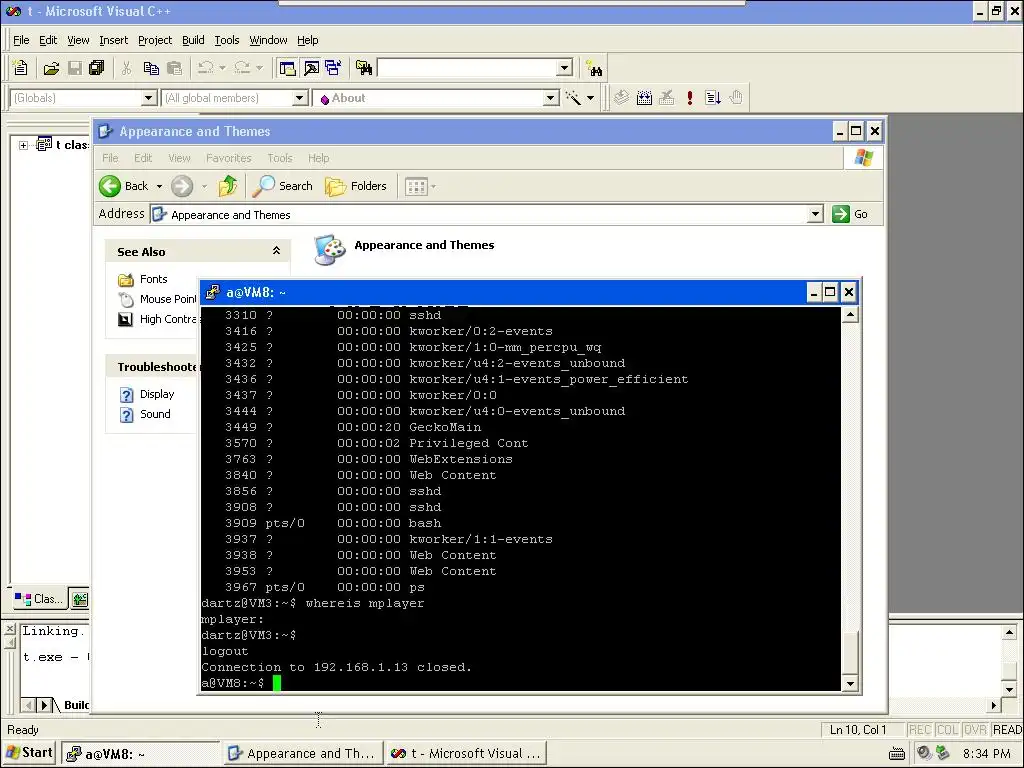Open WizardBar actions arrow dropdown

tap(590, 98)
